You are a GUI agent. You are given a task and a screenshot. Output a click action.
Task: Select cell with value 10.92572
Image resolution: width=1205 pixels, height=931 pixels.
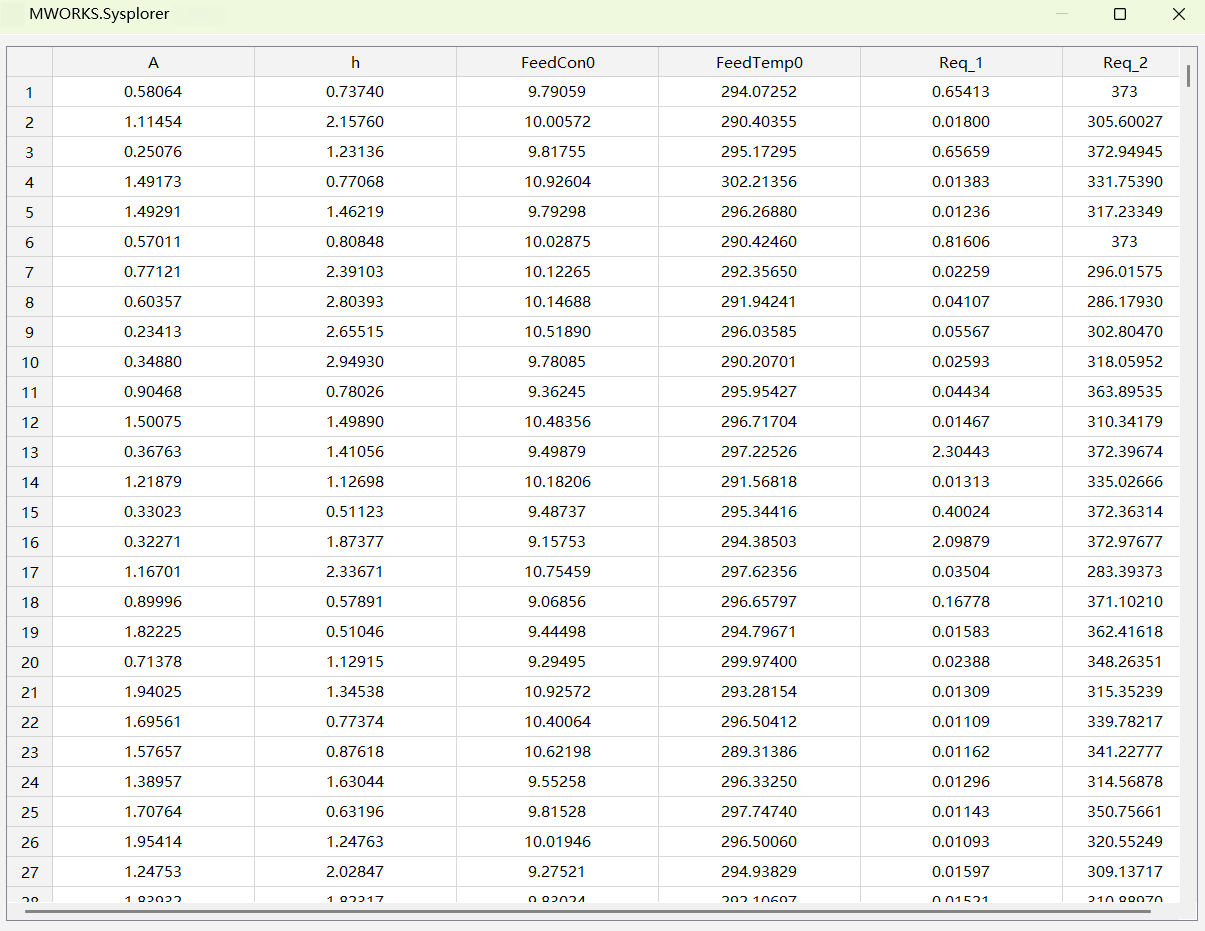pos(557,692)
